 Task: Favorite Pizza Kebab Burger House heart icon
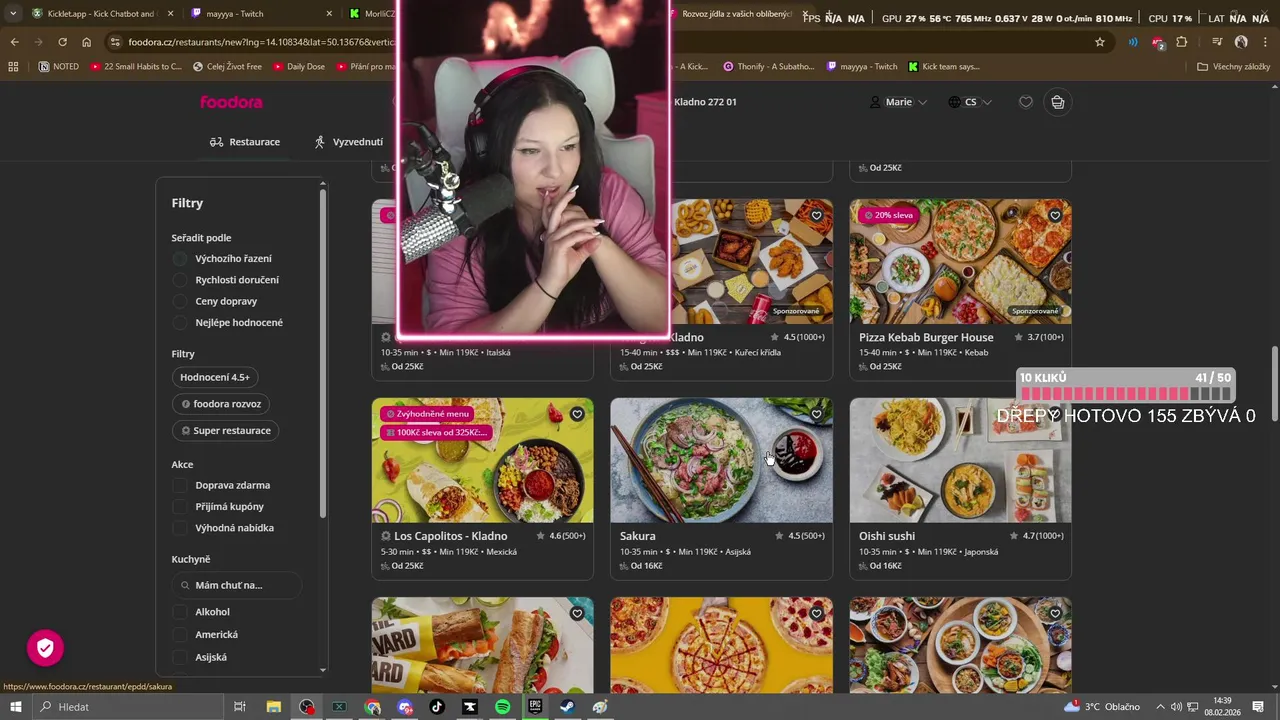pos(1055,215)
